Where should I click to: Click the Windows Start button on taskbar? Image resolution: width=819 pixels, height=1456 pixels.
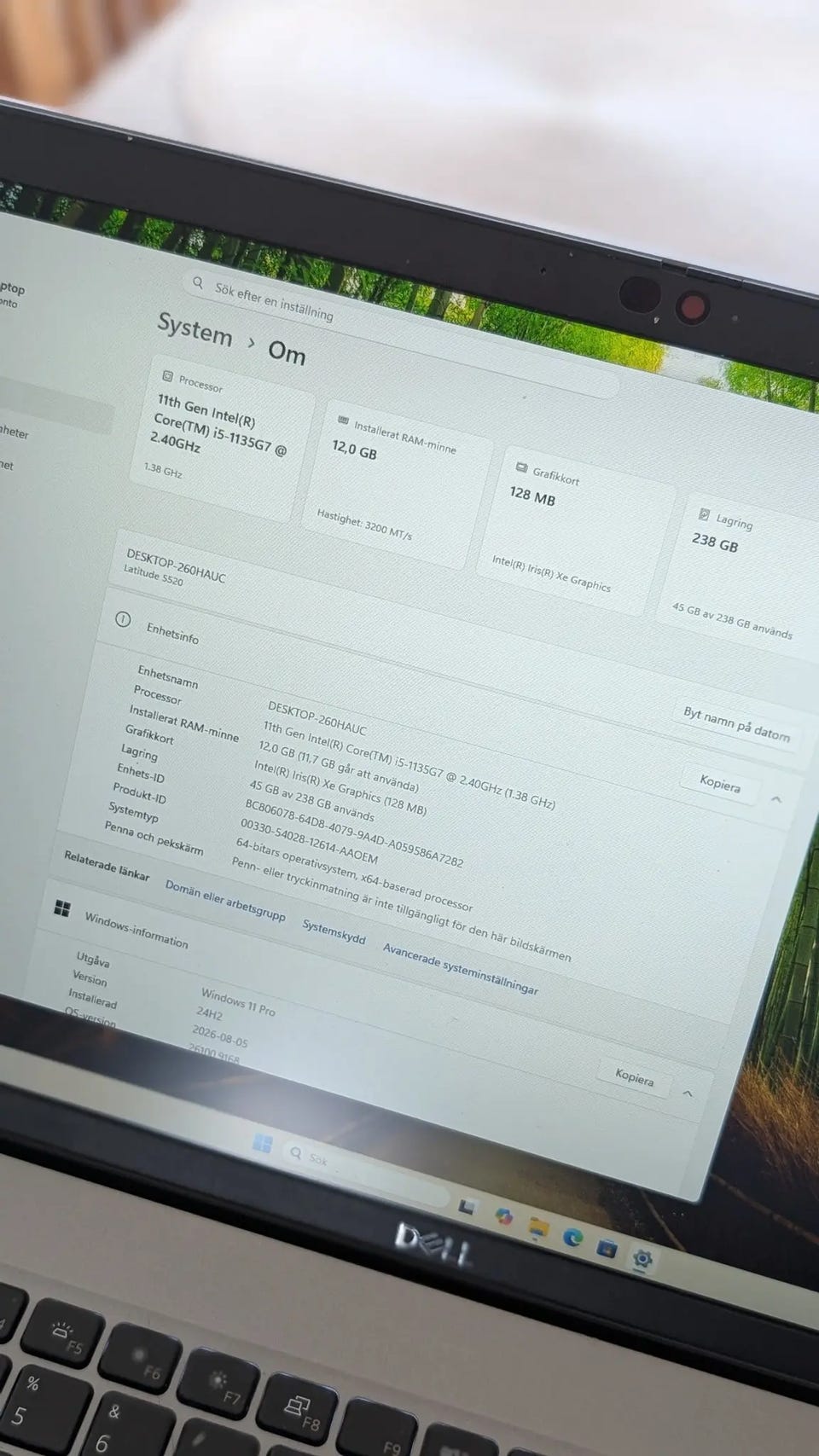point(262,1142)
